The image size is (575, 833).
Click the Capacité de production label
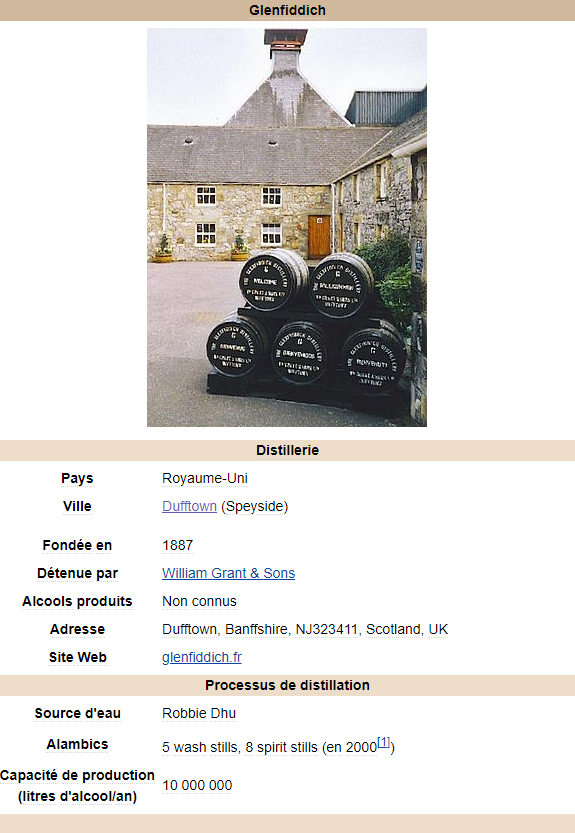(77, 786)
